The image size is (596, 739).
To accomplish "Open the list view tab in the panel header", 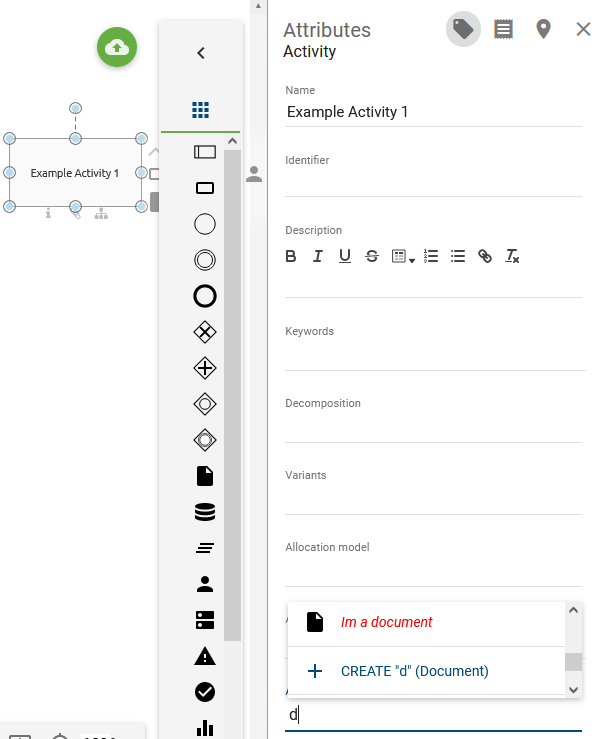I will (503, 29).
